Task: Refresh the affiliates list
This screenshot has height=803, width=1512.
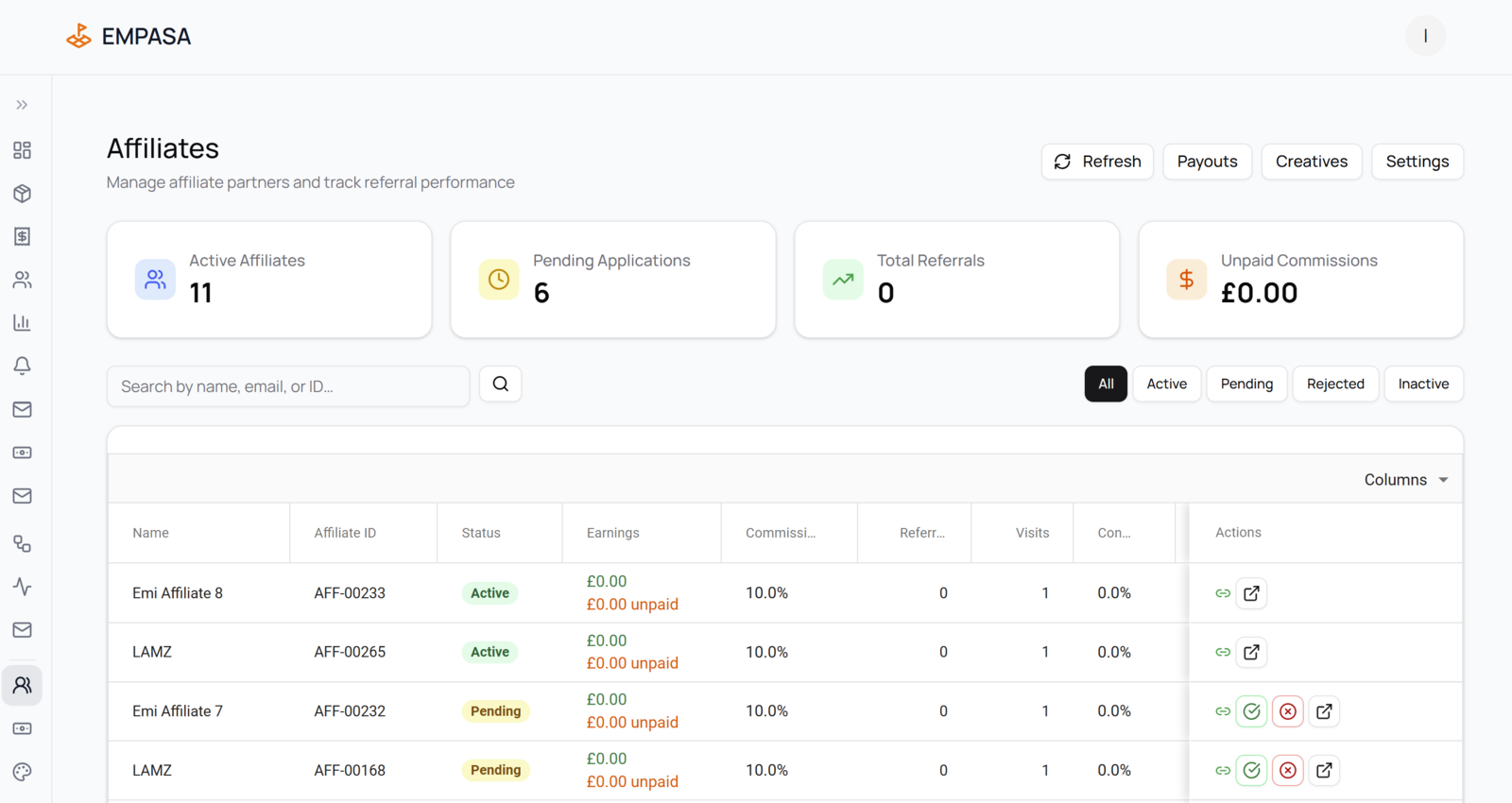Action: (1097, 162)
